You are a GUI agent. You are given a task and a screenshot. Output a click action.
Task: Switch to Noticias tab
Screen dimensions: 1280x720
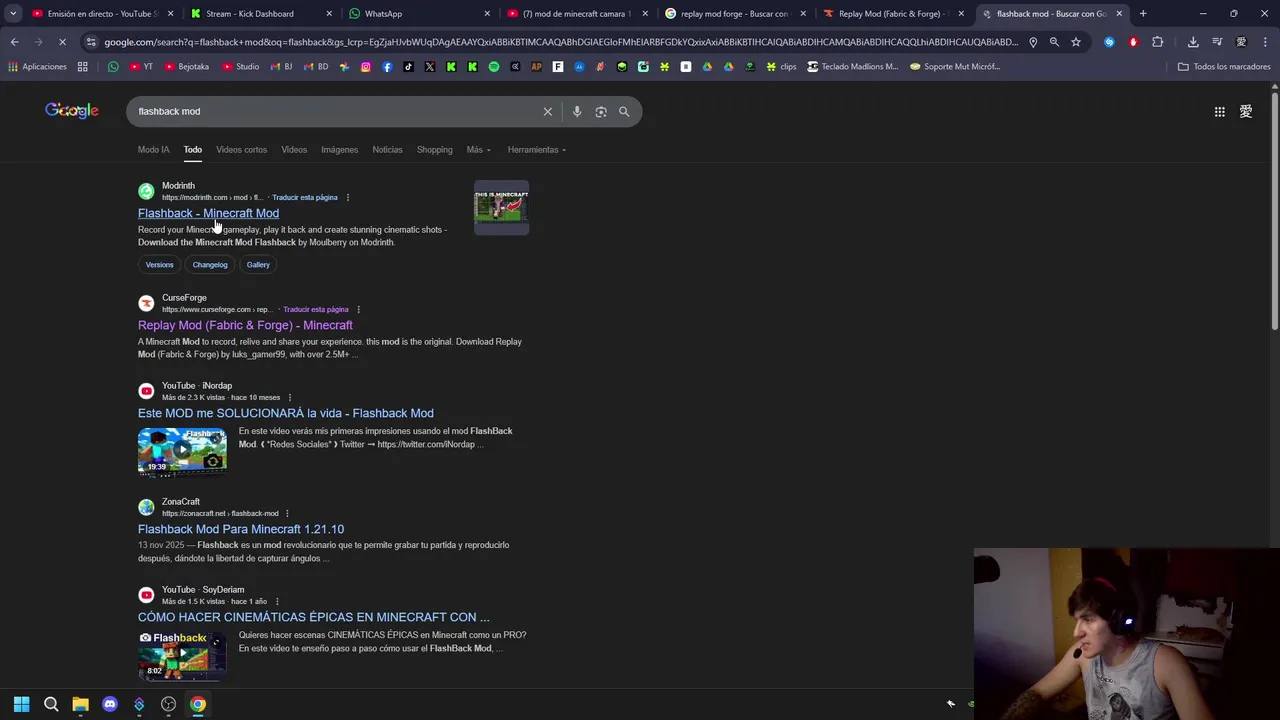387,150
